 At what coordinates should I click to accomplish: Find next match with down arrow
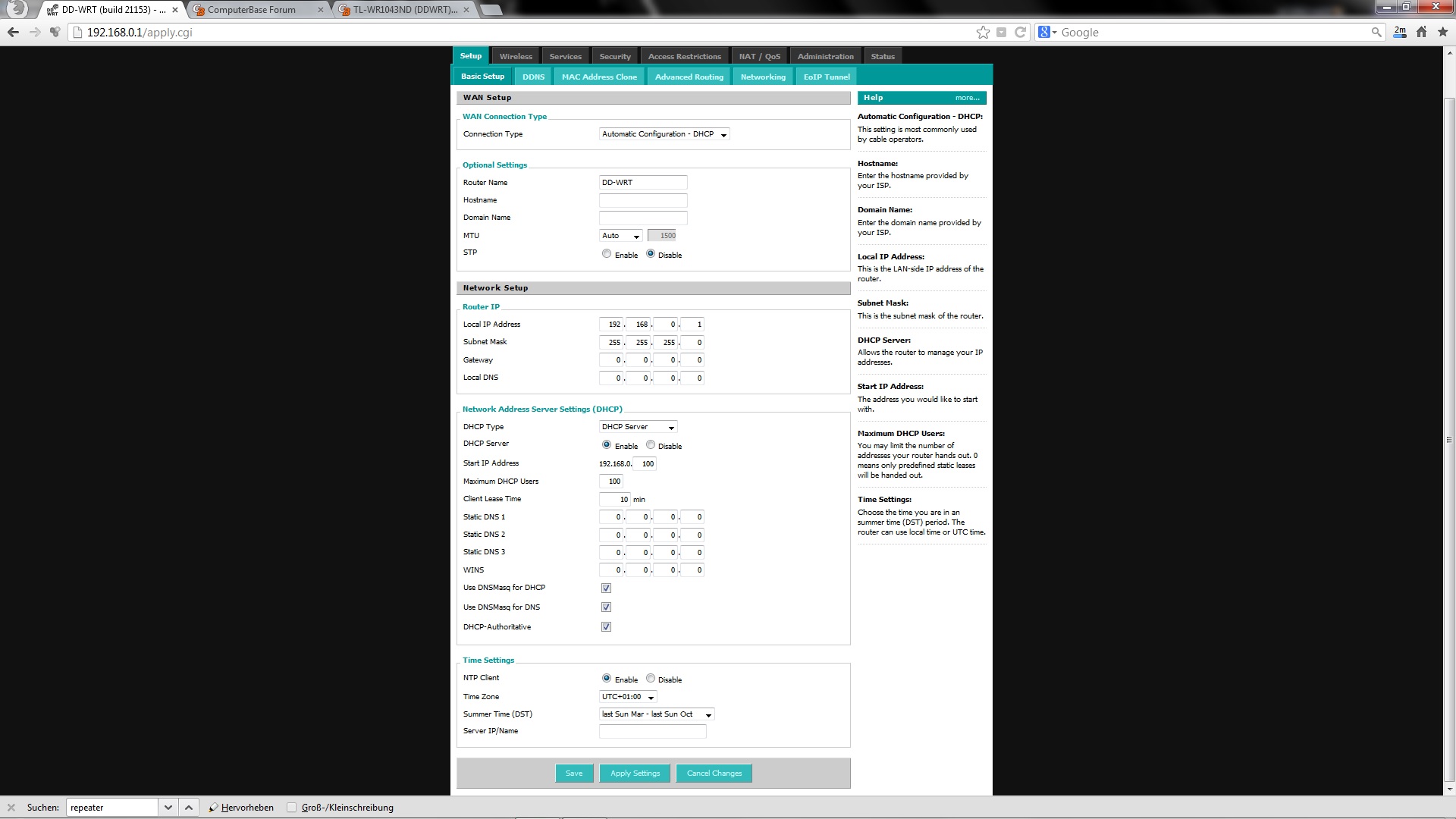[168, 808]
